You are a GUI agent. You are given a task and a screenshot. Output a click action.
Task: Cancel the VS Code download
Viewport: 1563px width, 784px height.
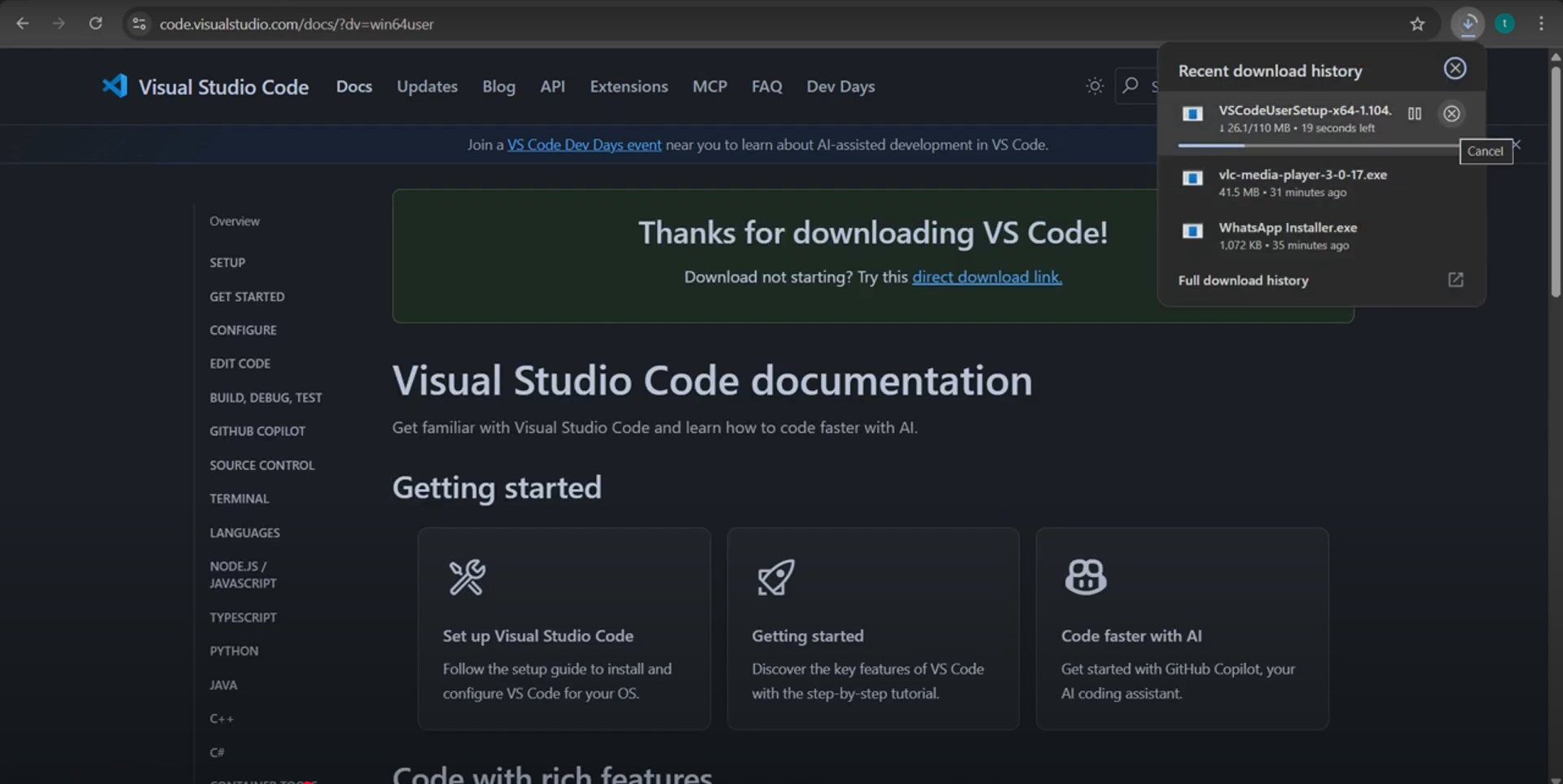pos(1452,114)
